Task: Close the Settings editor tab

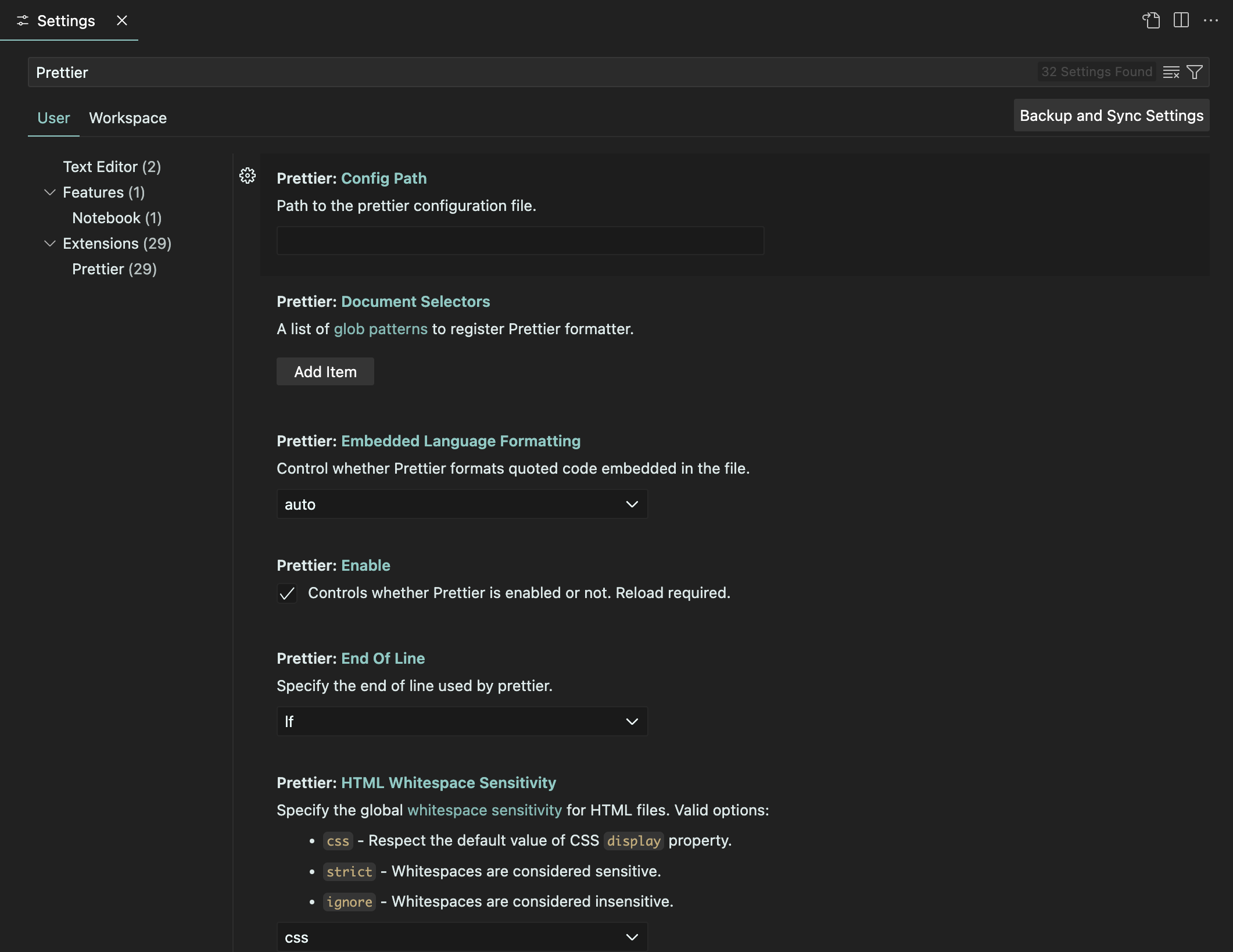Action: [122, 20]
